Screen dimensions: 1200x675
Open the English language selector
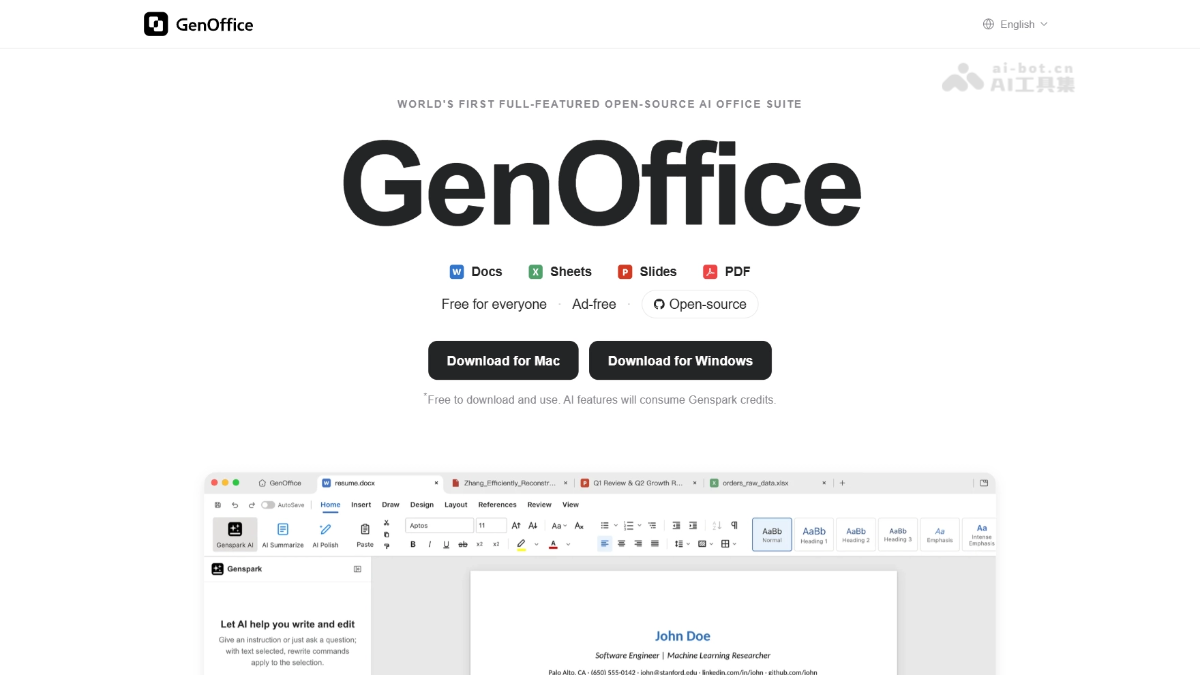click(1015, 24)
